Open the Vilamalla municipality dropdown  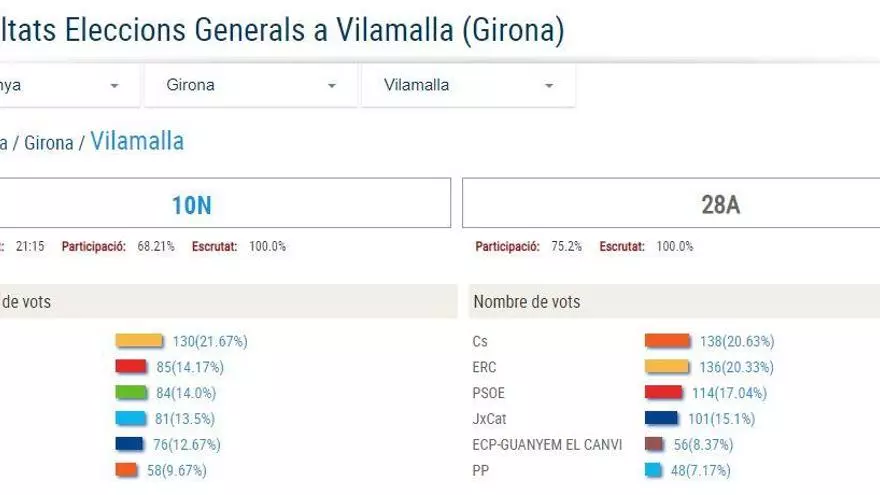(x=467, y=86)
